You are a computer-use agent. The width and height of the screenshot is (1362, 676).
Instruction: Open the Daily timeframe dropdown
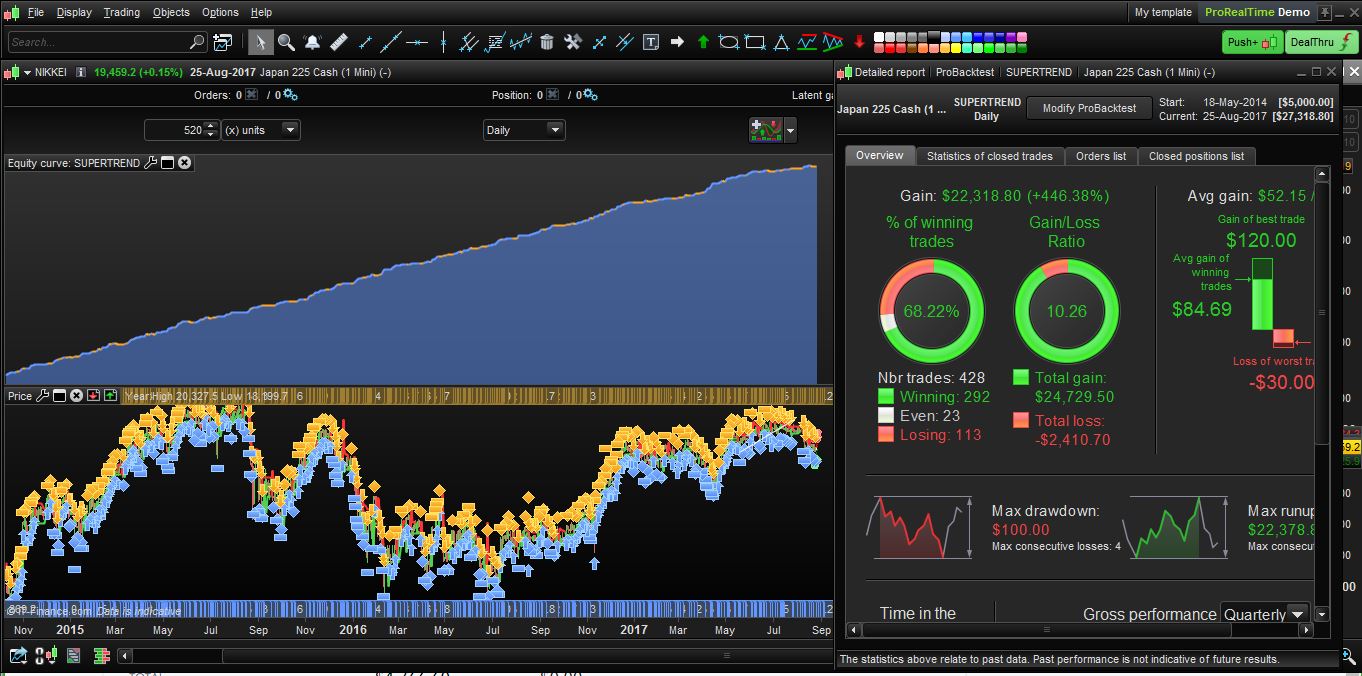coord(524,130)
